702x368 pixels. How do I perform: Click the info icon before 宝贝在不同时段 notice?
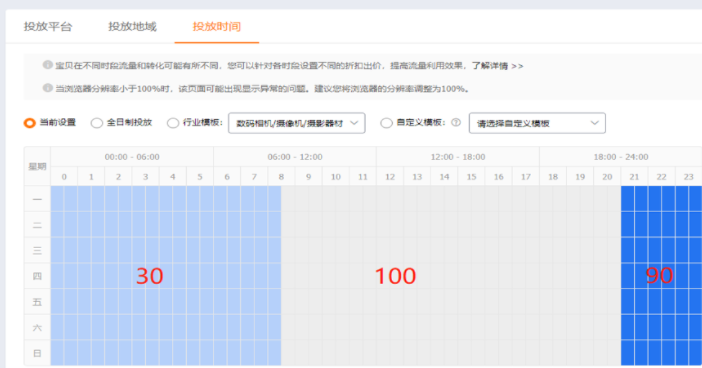(x=47, y=65)
